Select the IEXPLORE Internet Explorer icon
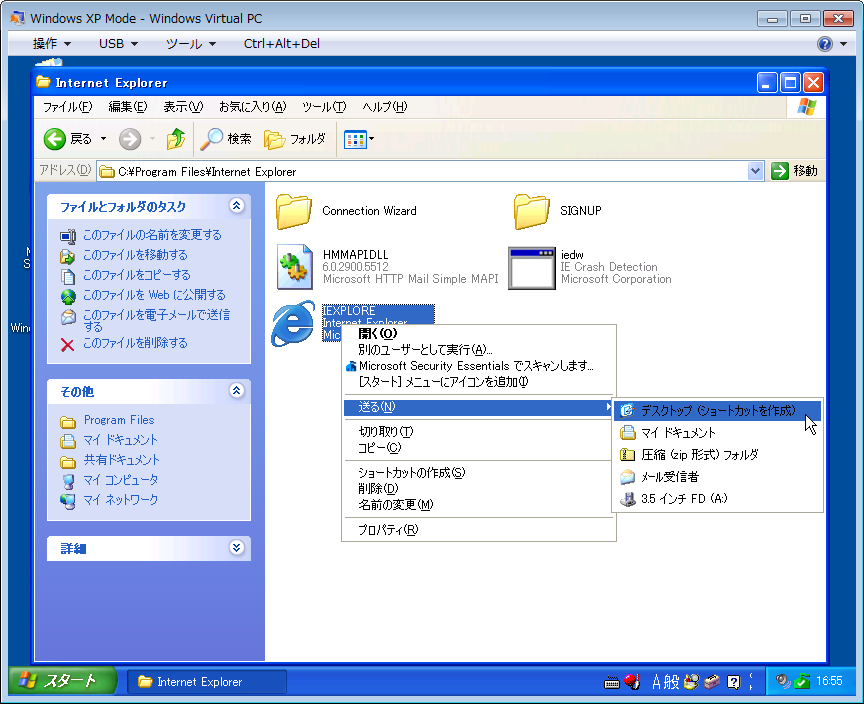 [x=294, y=324]
